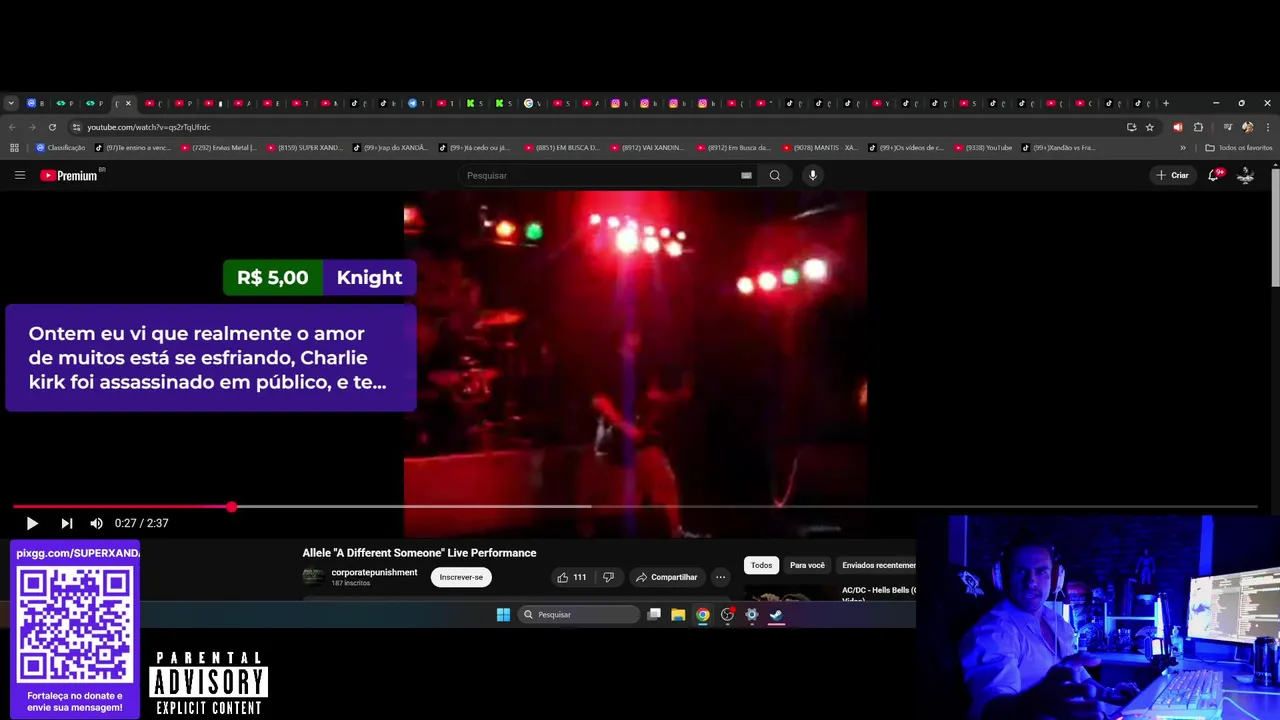Skip to the next video
The height and width of the screenshot is (720, 1280).
coord(66,523)
